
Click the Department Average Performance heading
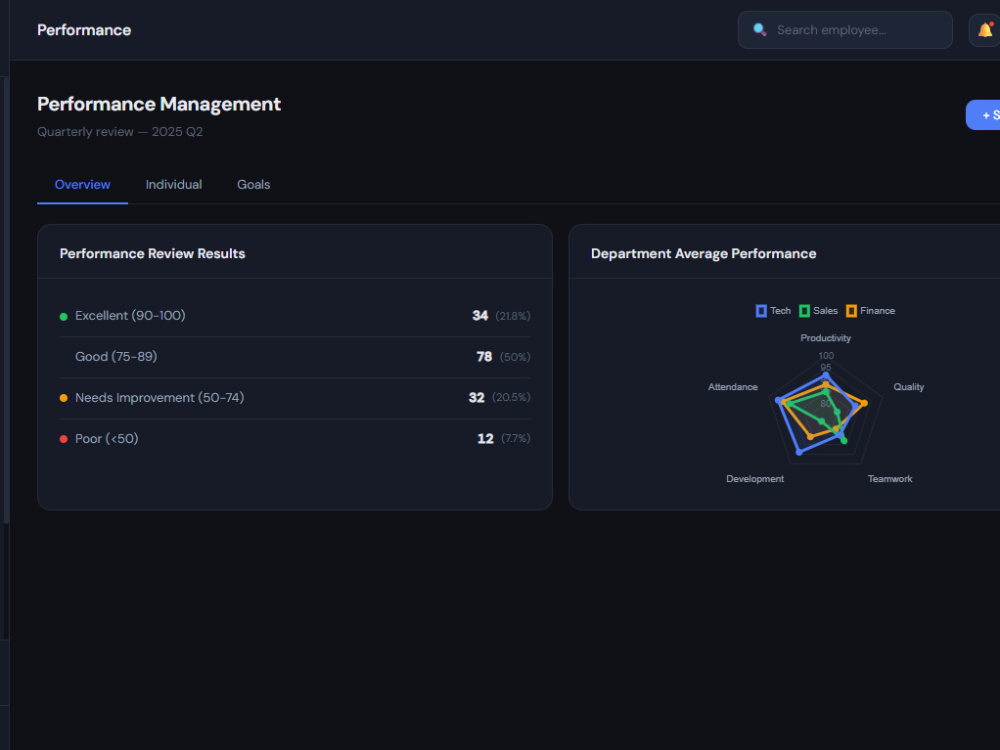[703, 254]
